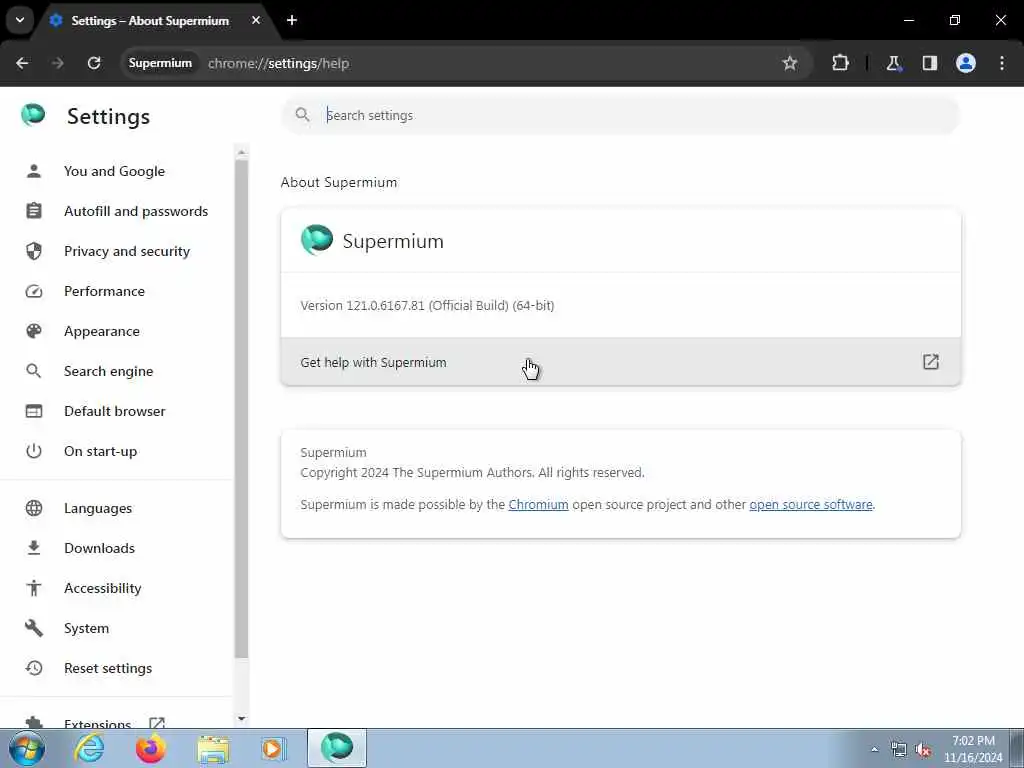Open the profile avatar icon

[966, 63]
